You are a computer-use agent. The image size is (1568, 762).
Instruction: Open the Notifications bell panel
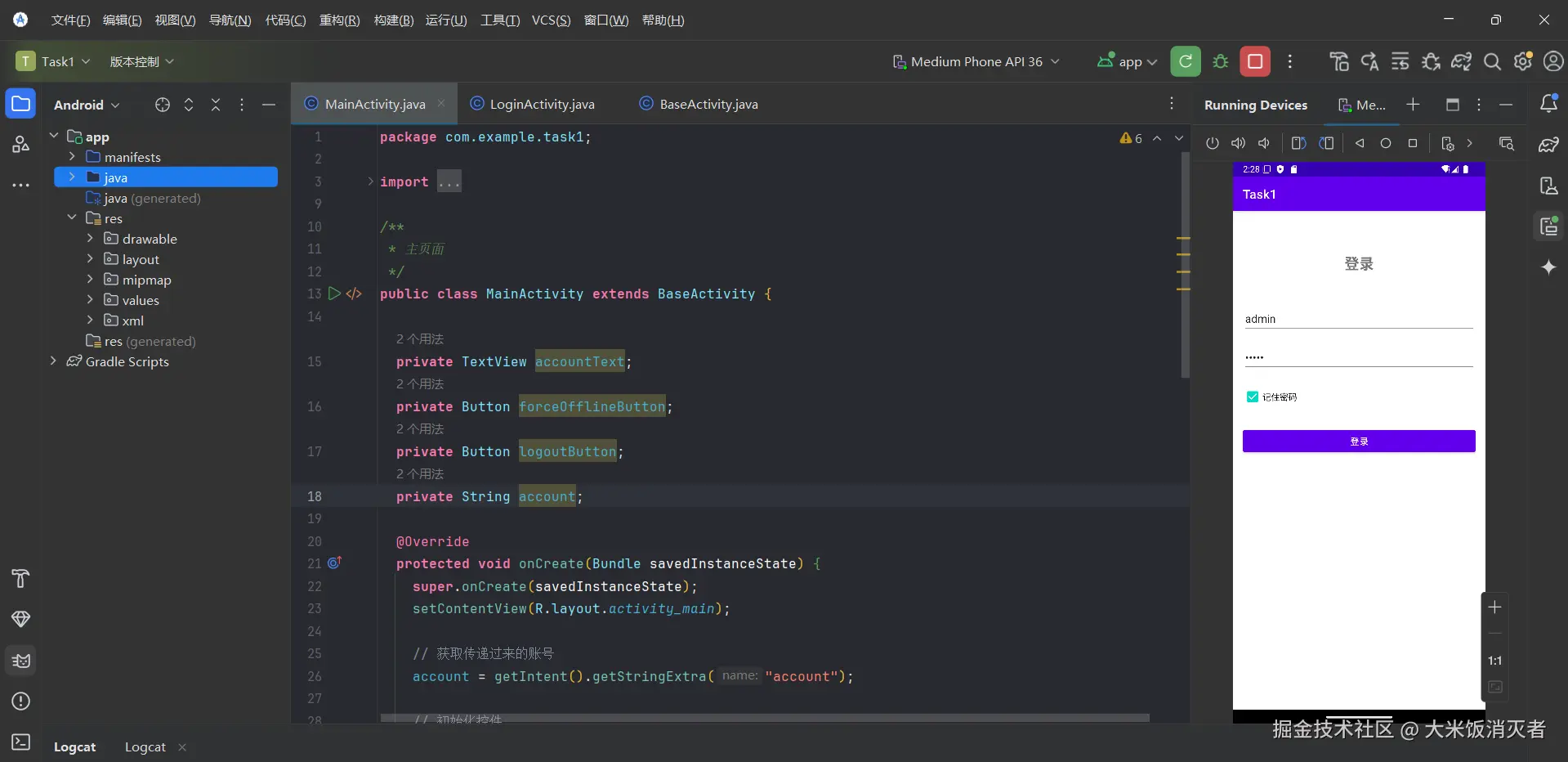[1548, 104]
